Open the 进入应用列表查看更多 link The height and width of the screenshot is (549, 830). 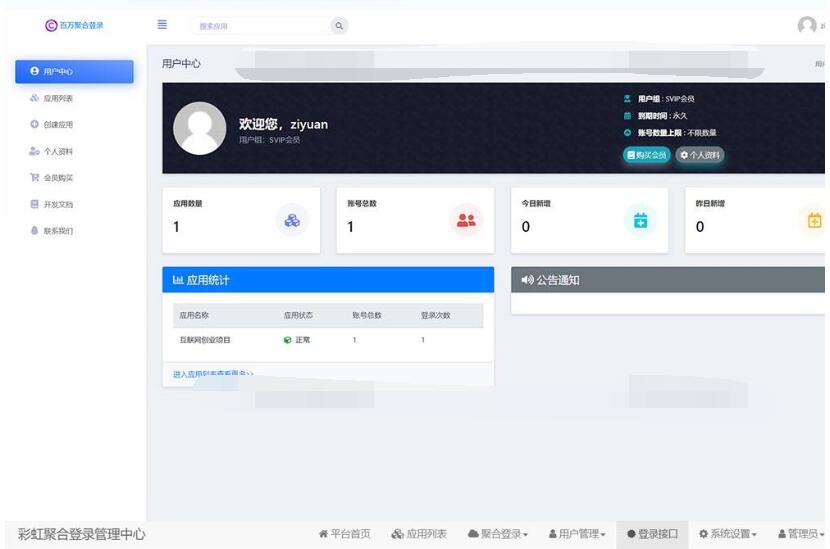213,374
